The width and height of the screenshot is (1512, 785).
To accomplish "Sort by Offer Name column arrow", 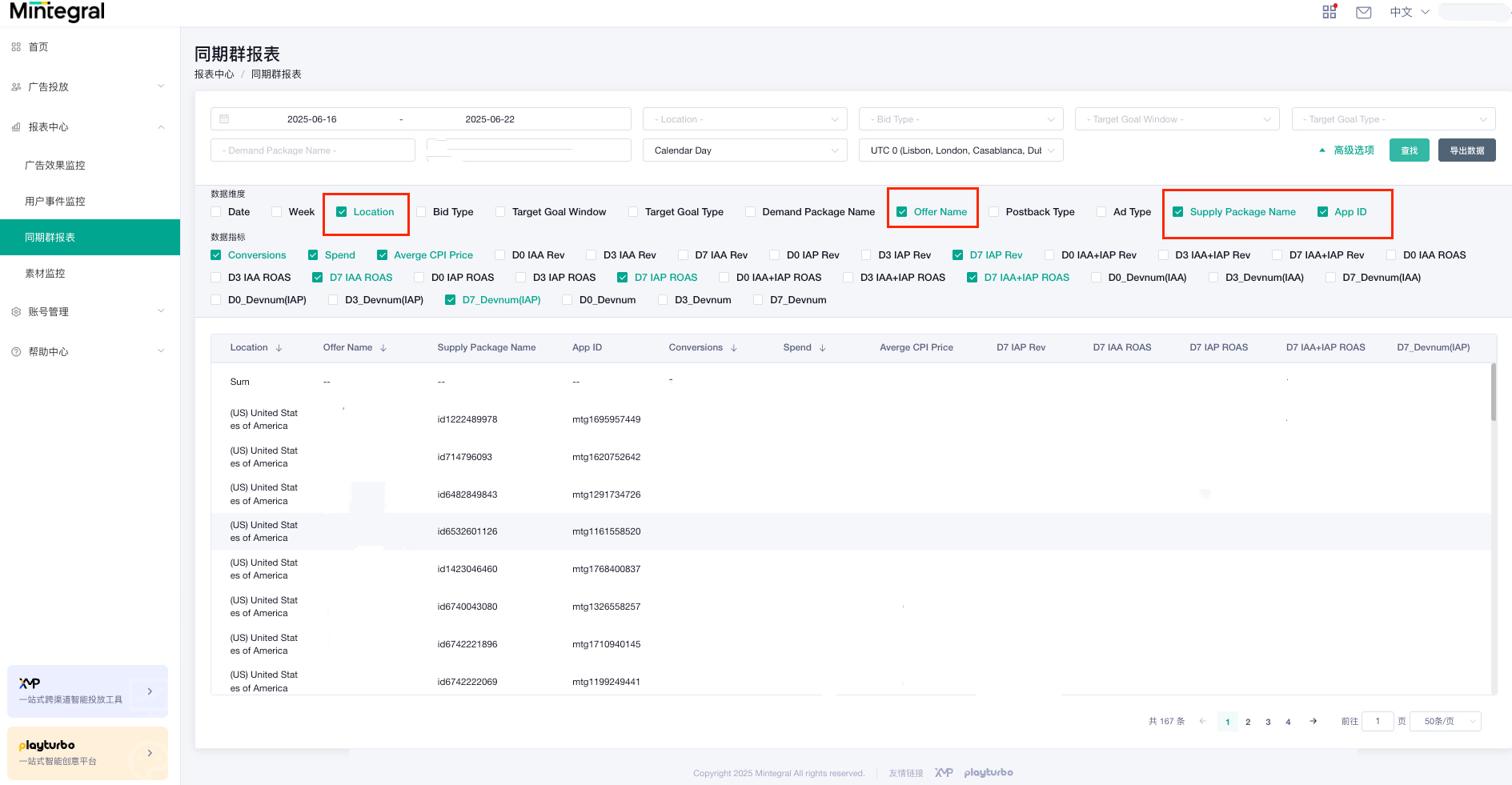I will [383, 348].
